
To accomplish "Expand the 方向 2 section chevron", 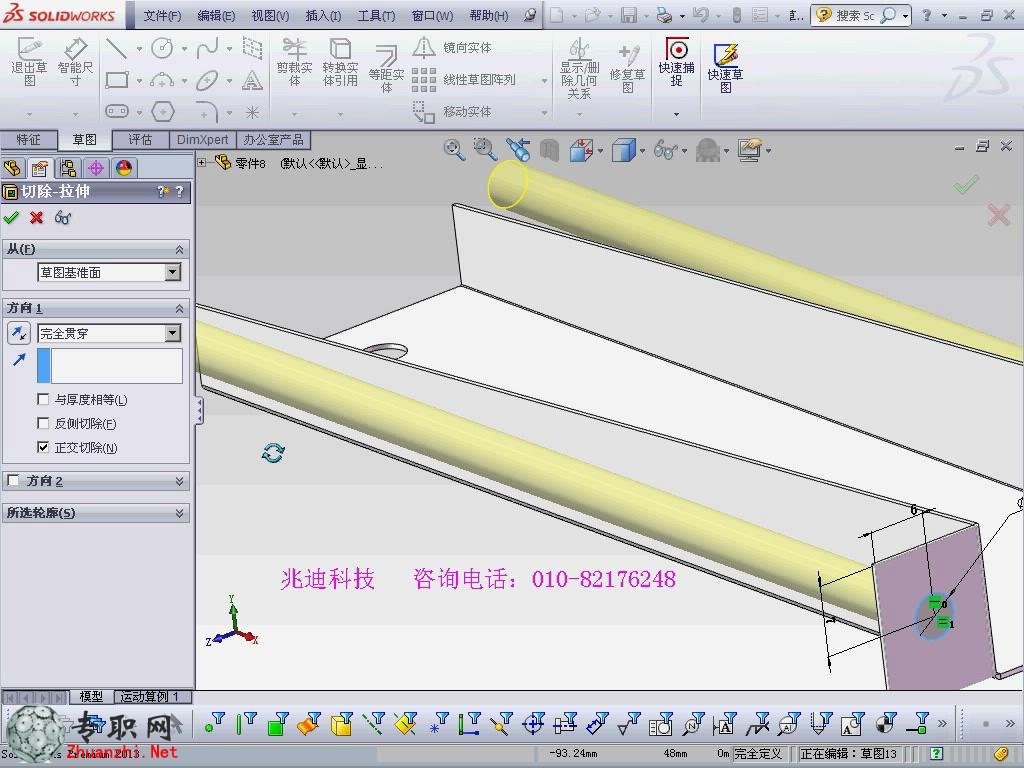I will 179,481.
